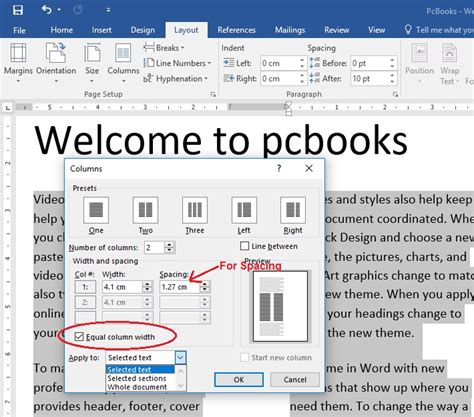The width and height of the screenshot is (474, 417).
Task: Click the Tell me what you want lightbulb
Action: (408, 30)
